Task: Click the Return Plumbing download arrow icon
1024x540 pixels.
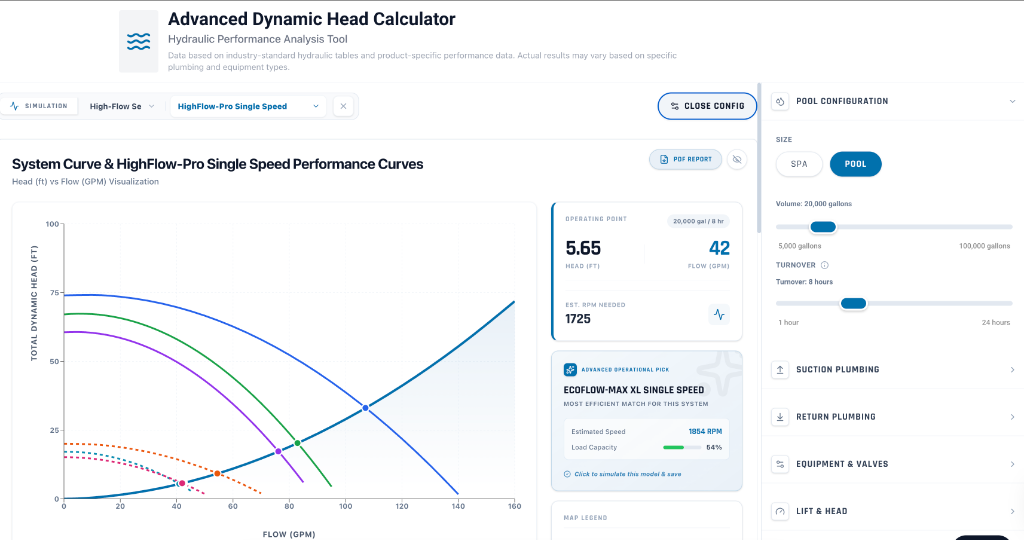Action: 780,417
